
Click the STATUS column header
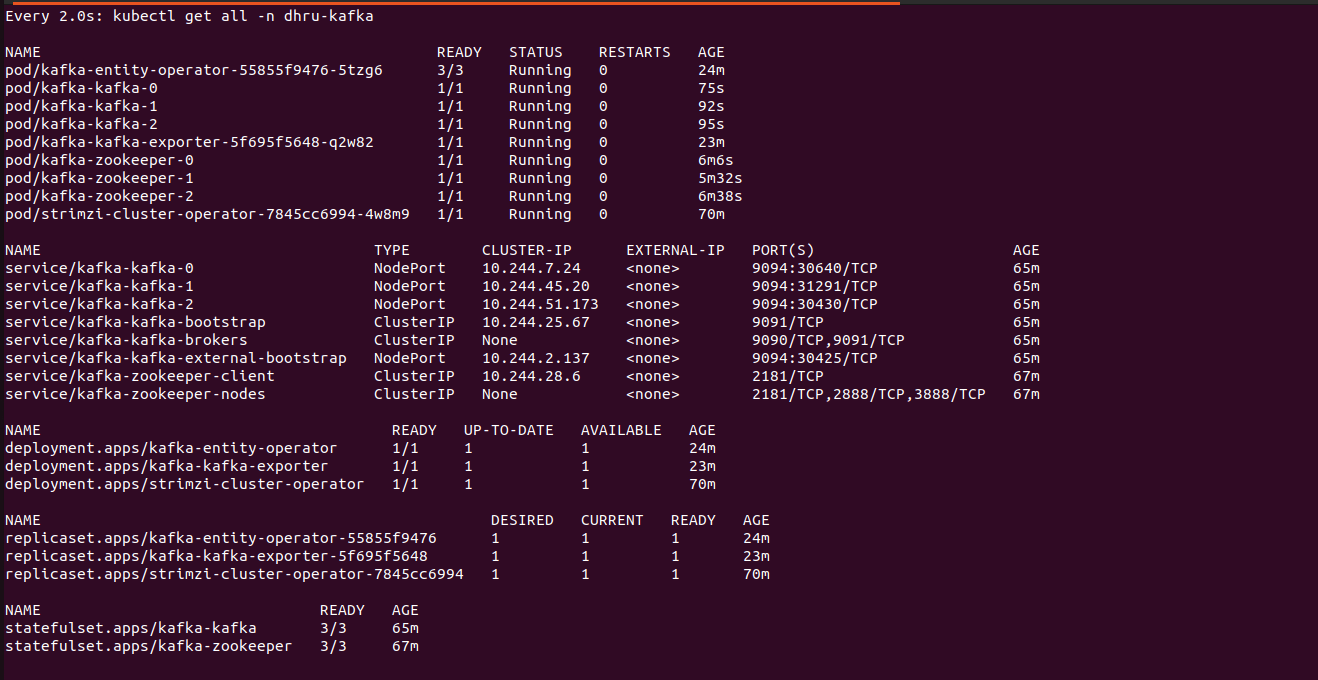[x=536, y=52]
